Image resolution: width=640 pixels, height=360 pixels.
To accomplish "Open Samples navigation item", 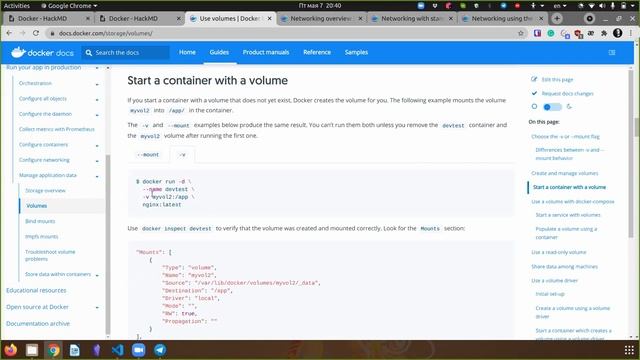I will click(356, 52).
